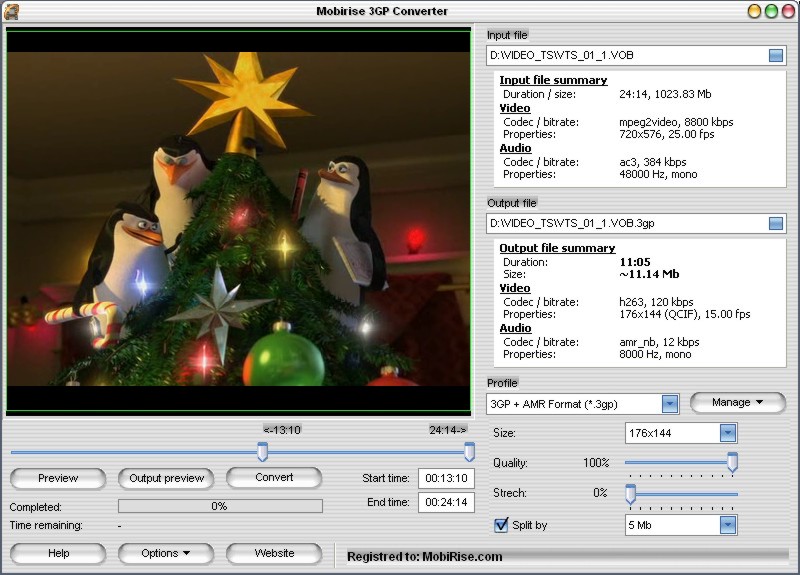Click the 'Time remaining:' label
This screenshot has height=575, width=800.
pyautogui.click(x=46, y=525)
